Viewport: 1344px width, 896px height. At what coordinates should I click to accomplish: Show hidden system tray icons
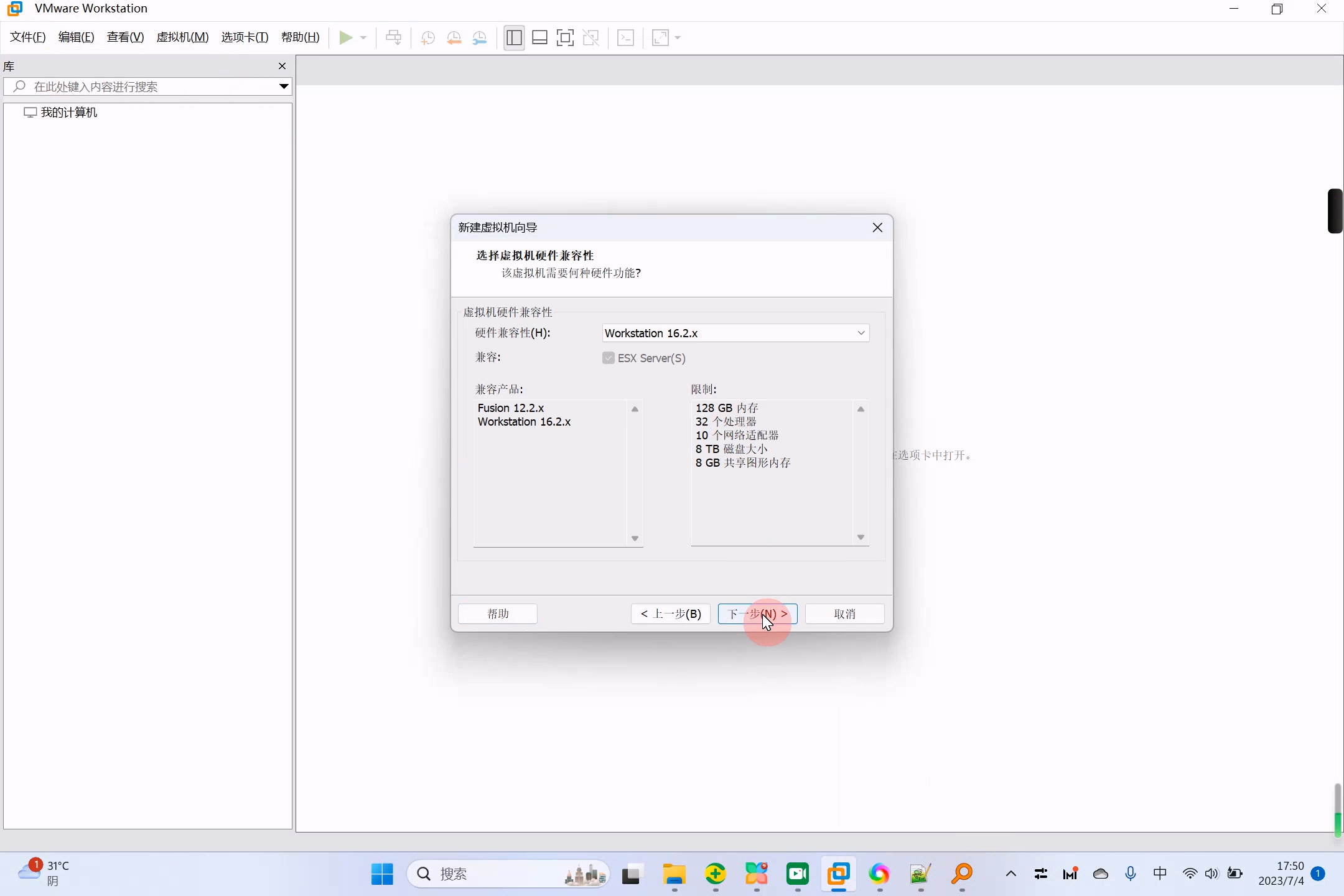[x=1011, y=874]
